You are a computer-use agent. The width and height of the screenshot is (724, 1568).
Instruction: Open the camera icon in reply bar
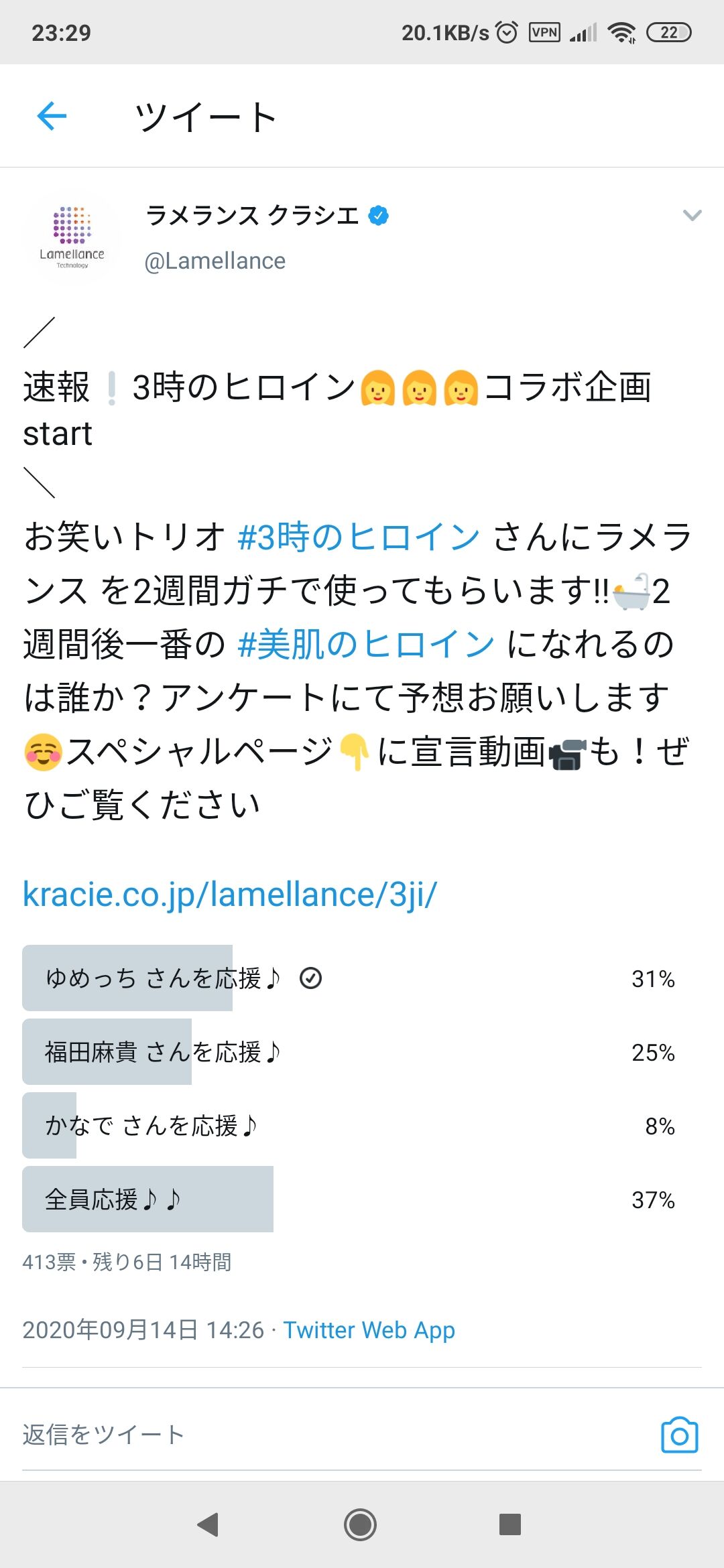(x=679, y=1435)
